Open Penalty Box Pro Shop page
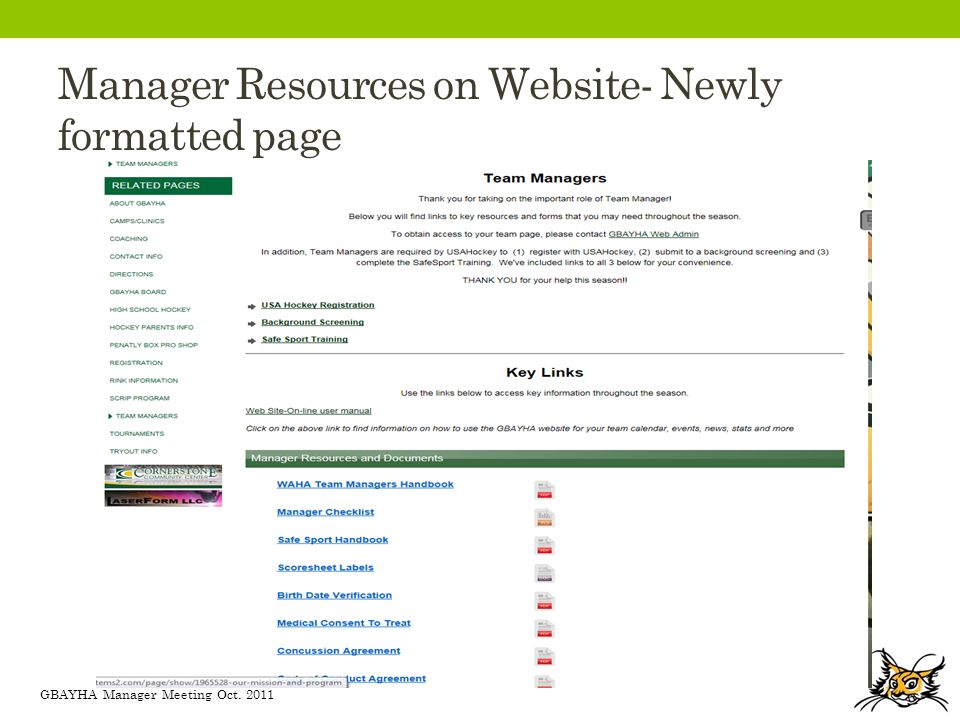This screenshot has width=960, height=720. click(x=154, y=345)
